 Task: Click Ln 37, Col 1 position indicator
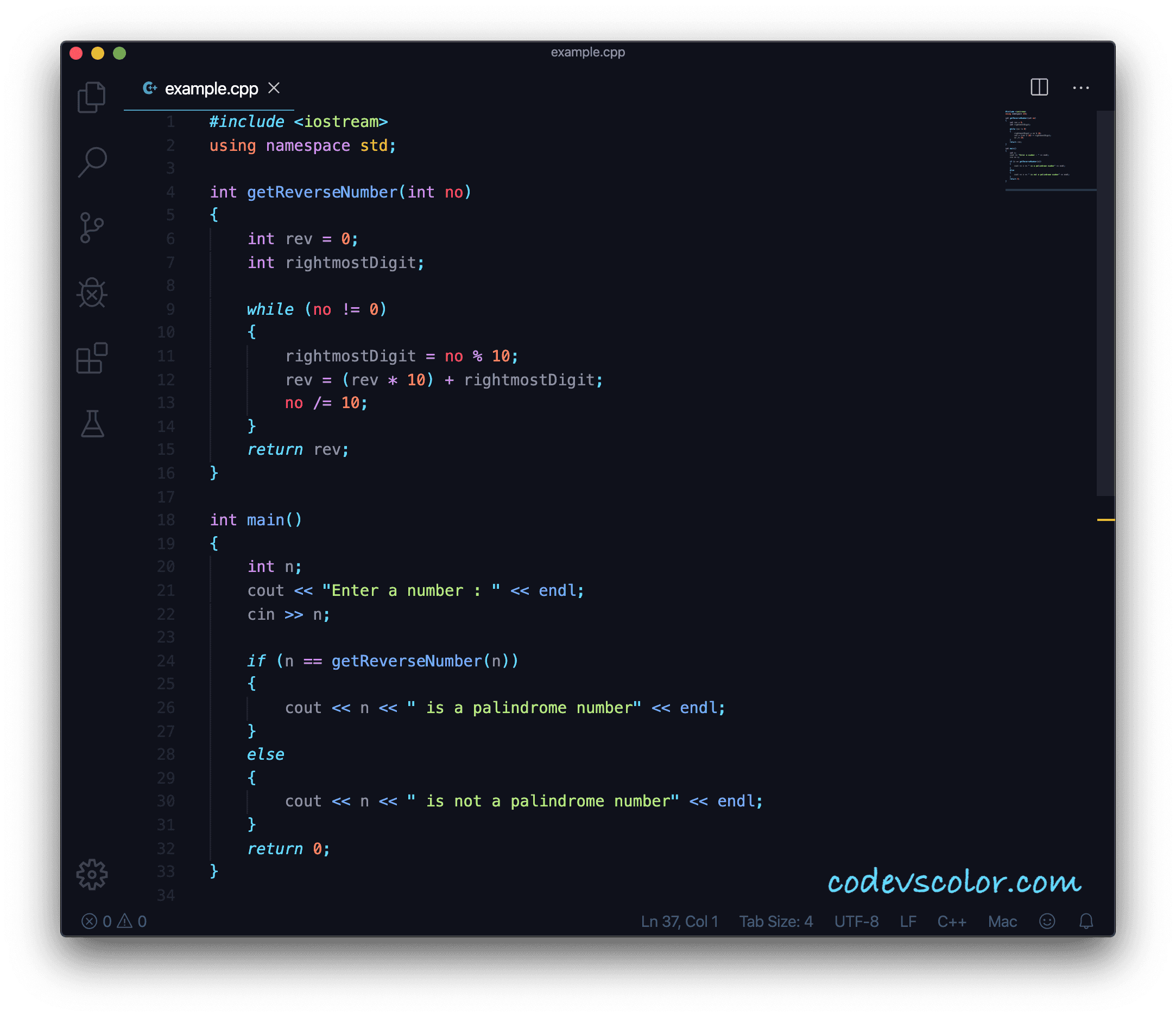tap(679, 921)
